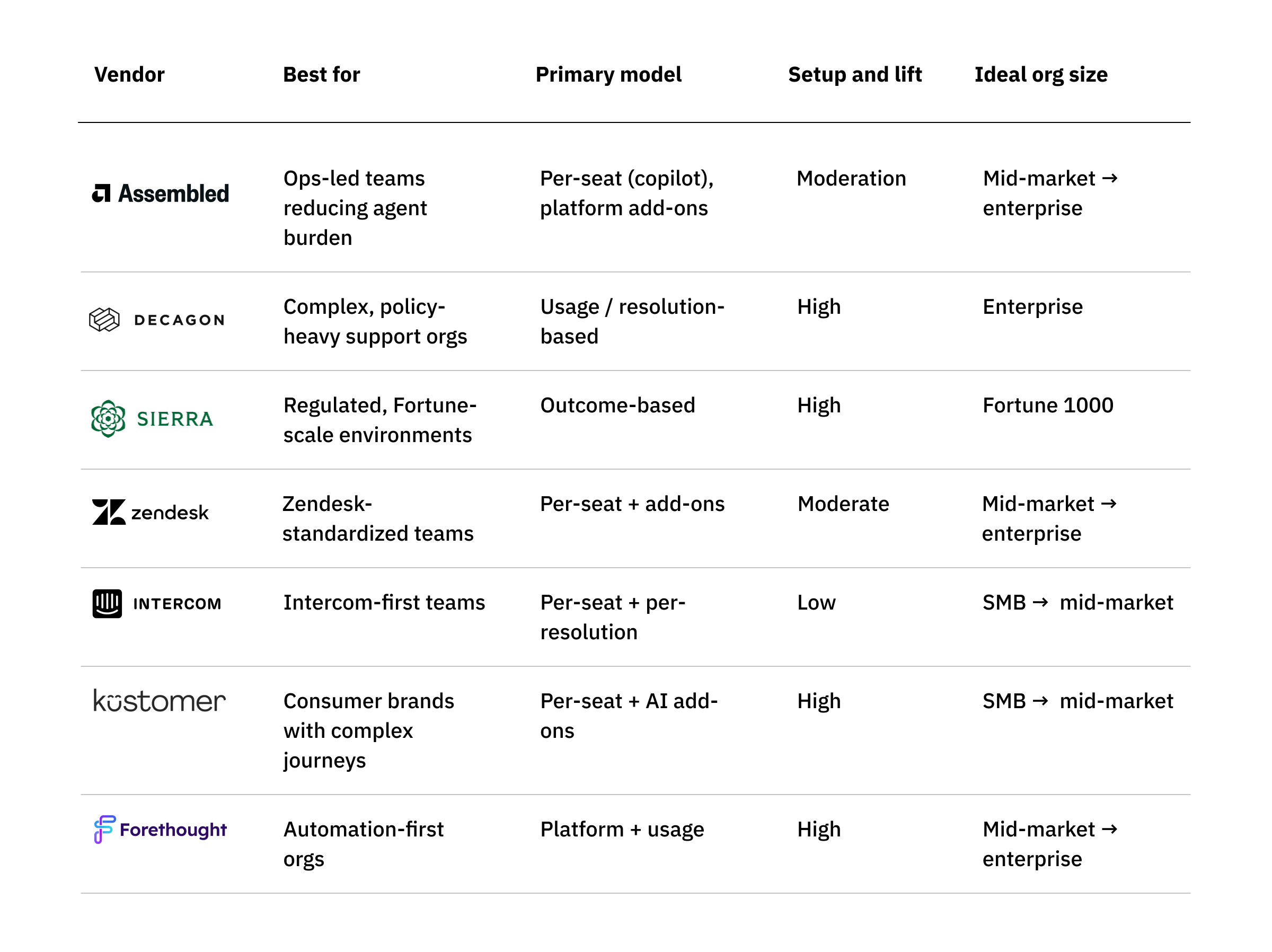Select the Best for column header
The height and width of the screenshot is (952, 1272).
click(x=322, y=75)
